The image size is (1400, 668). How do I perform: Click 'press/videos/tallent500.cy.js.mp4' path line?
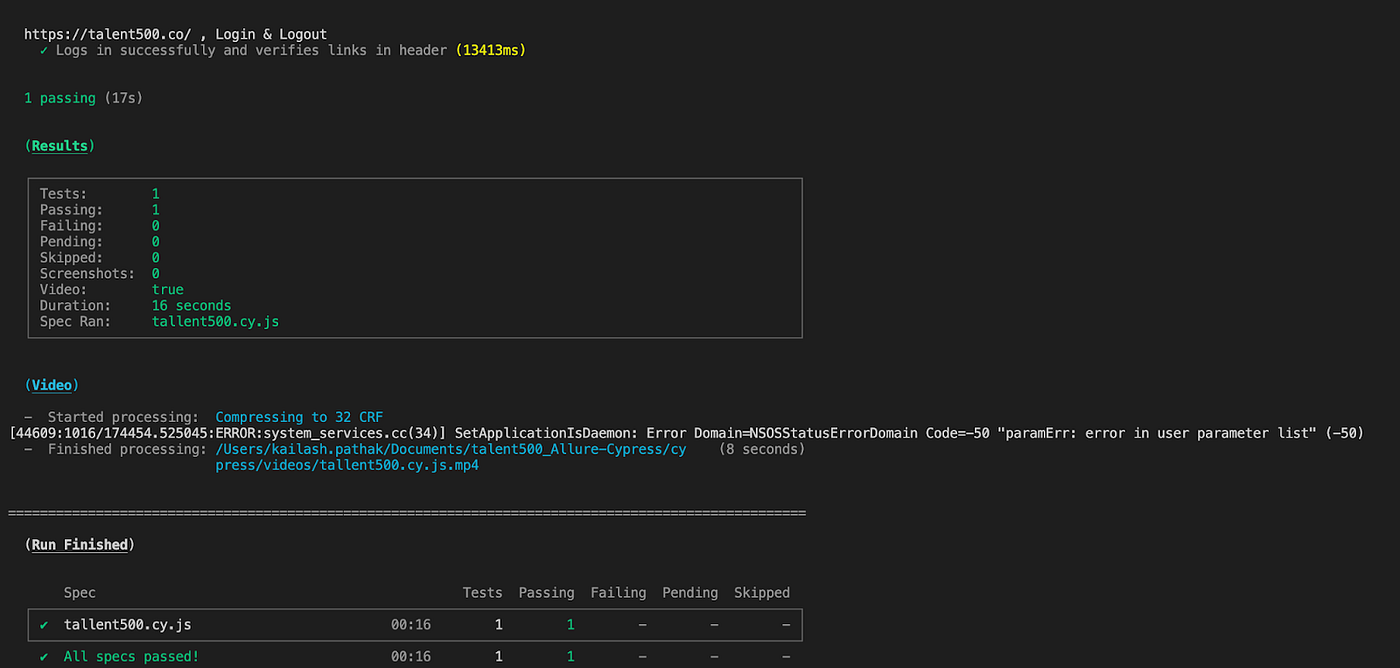point(347,465)
